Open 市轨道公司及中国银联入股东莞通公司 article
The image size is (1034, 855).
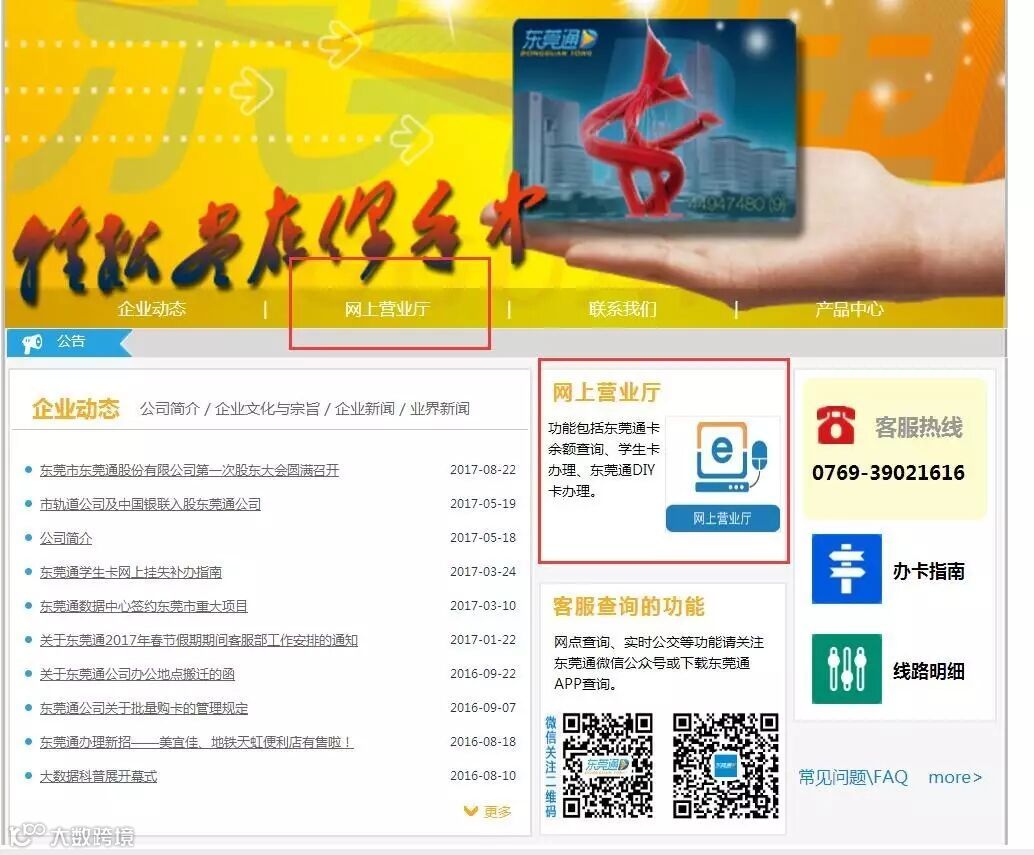[x=150, y=504]
